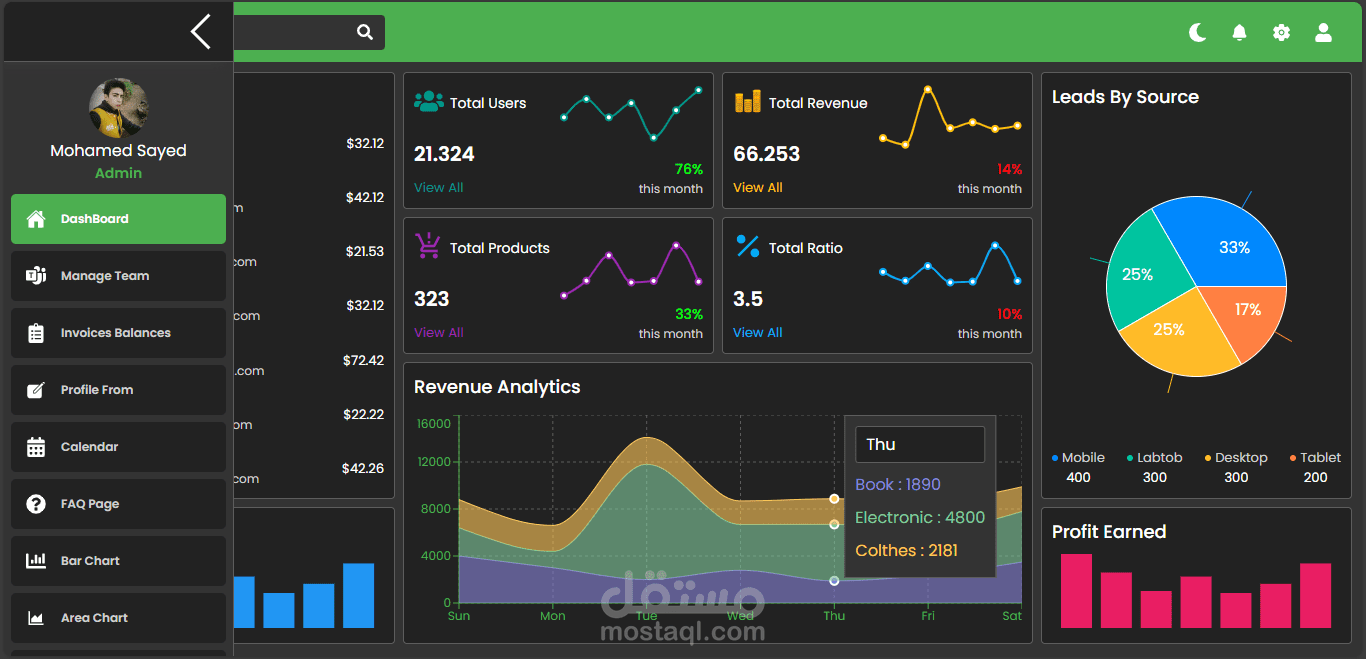Image resolution: width=1366 pixels, height=659 pixels.
Task: Click the Admin role label
Action: coord(119,173)
